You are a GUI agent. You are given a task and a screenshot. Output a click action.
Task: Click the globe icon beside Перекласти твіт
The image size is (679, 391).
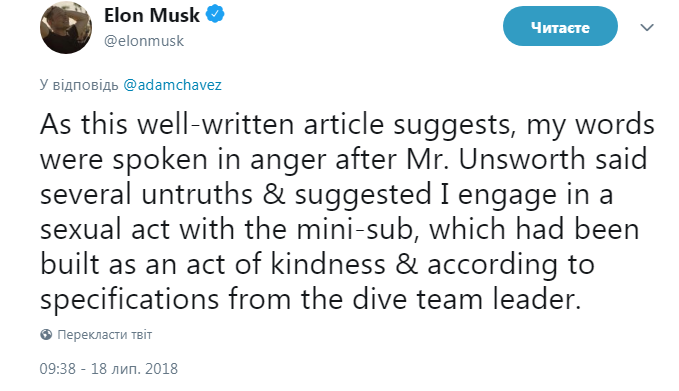click(x=46, y=334)
